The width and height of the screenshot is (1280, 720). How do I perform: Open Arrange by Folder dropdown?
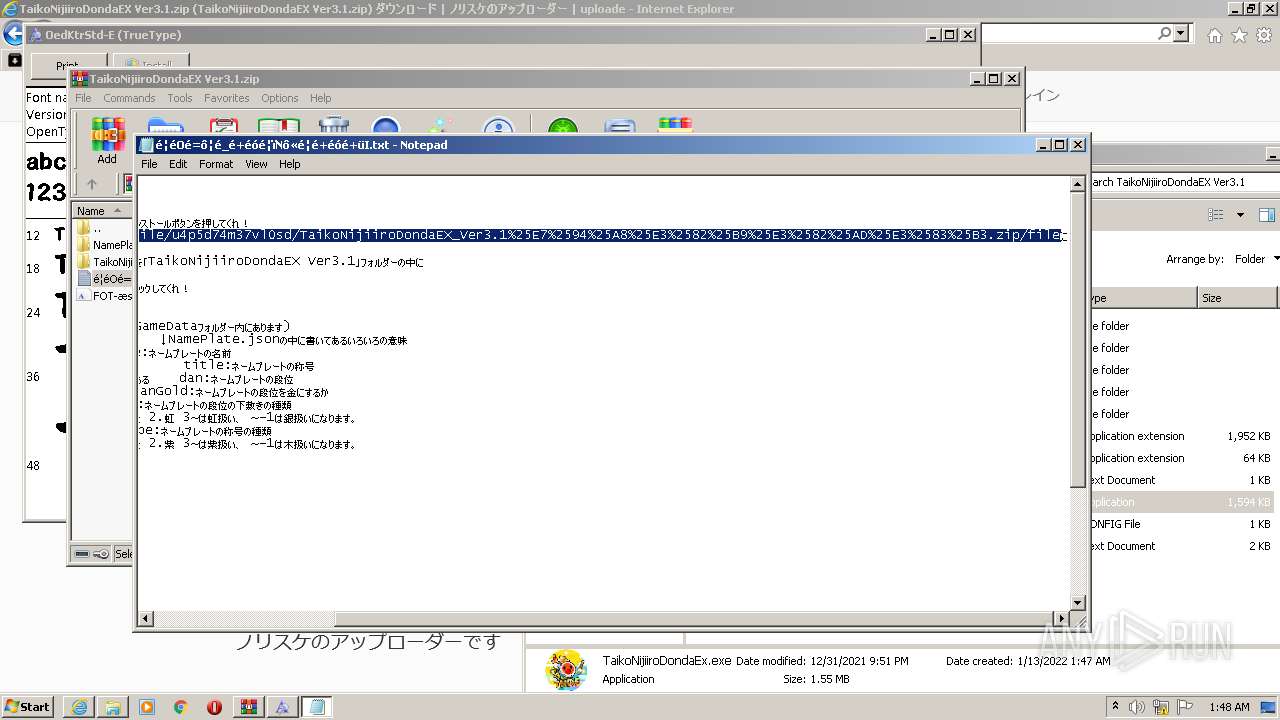point(1257,259)
